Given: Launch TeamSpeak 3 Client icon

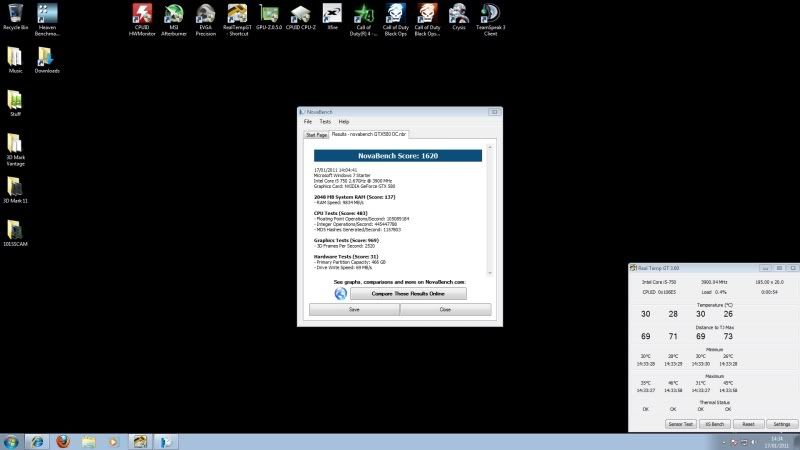Looking at the screenshot, I should coord(490,14).
